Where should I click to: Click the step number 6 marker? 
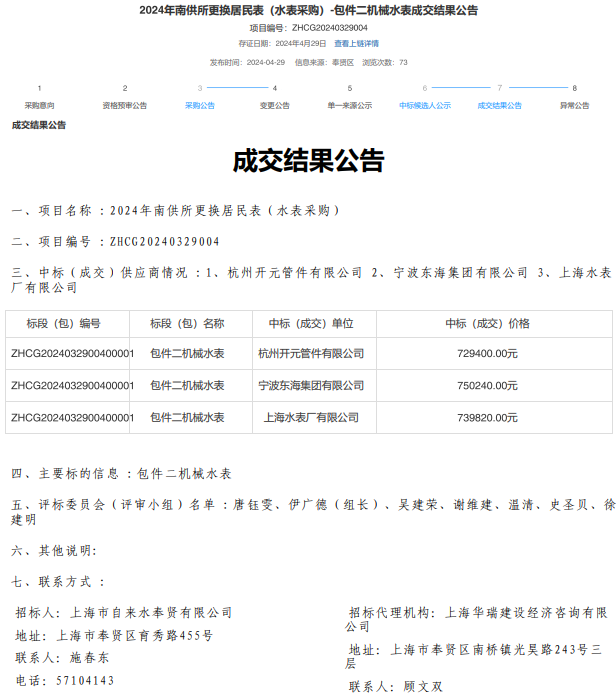tap(424, 88)
